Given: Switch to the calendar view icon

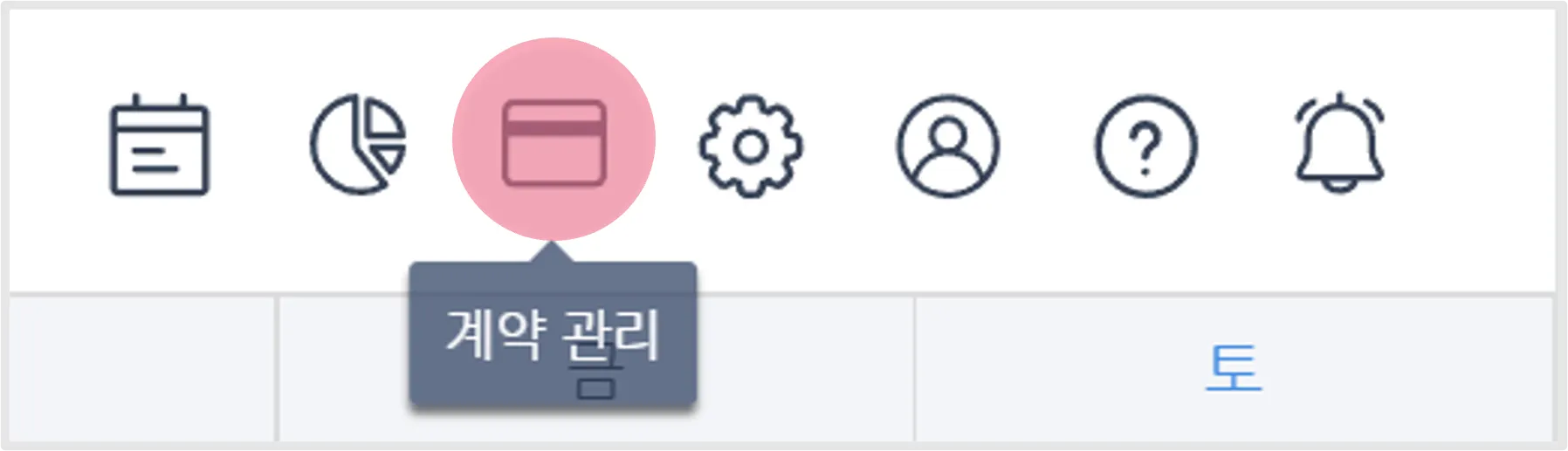Looking at the screenshot, I should pyautogui.click(x=159, y=144).
